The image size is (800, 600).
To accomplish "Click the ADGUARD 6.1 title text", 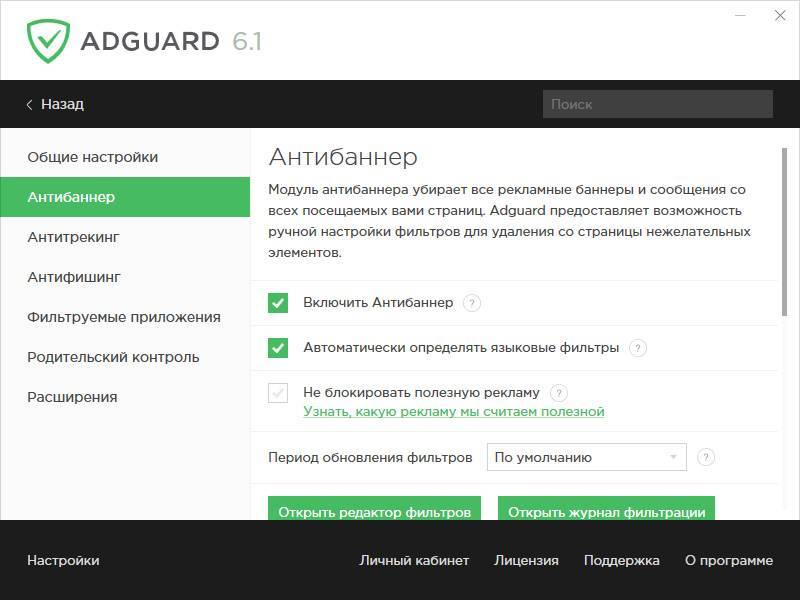I will (171, 41).
